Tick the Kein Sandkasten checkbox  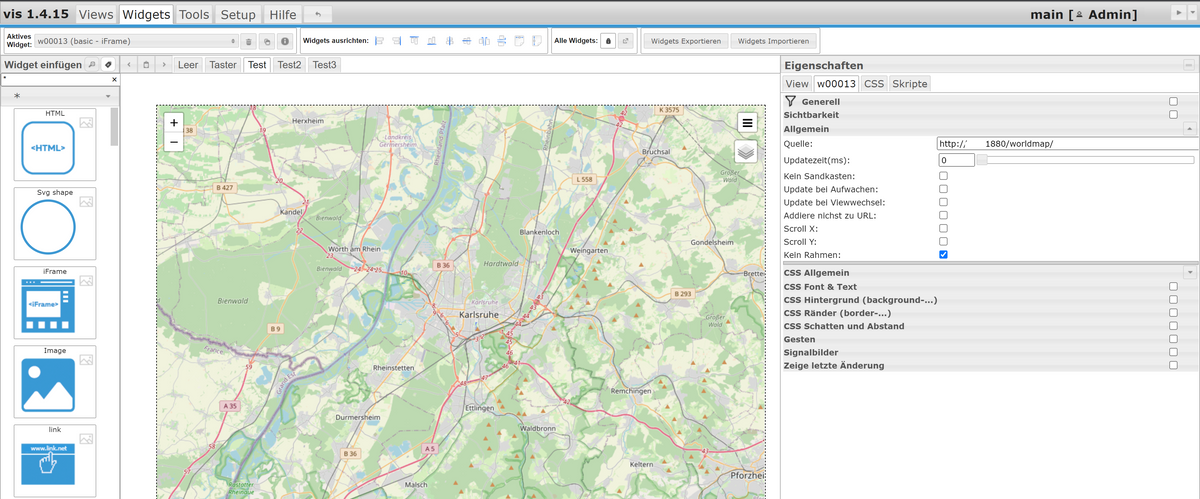tap(943, 176)
